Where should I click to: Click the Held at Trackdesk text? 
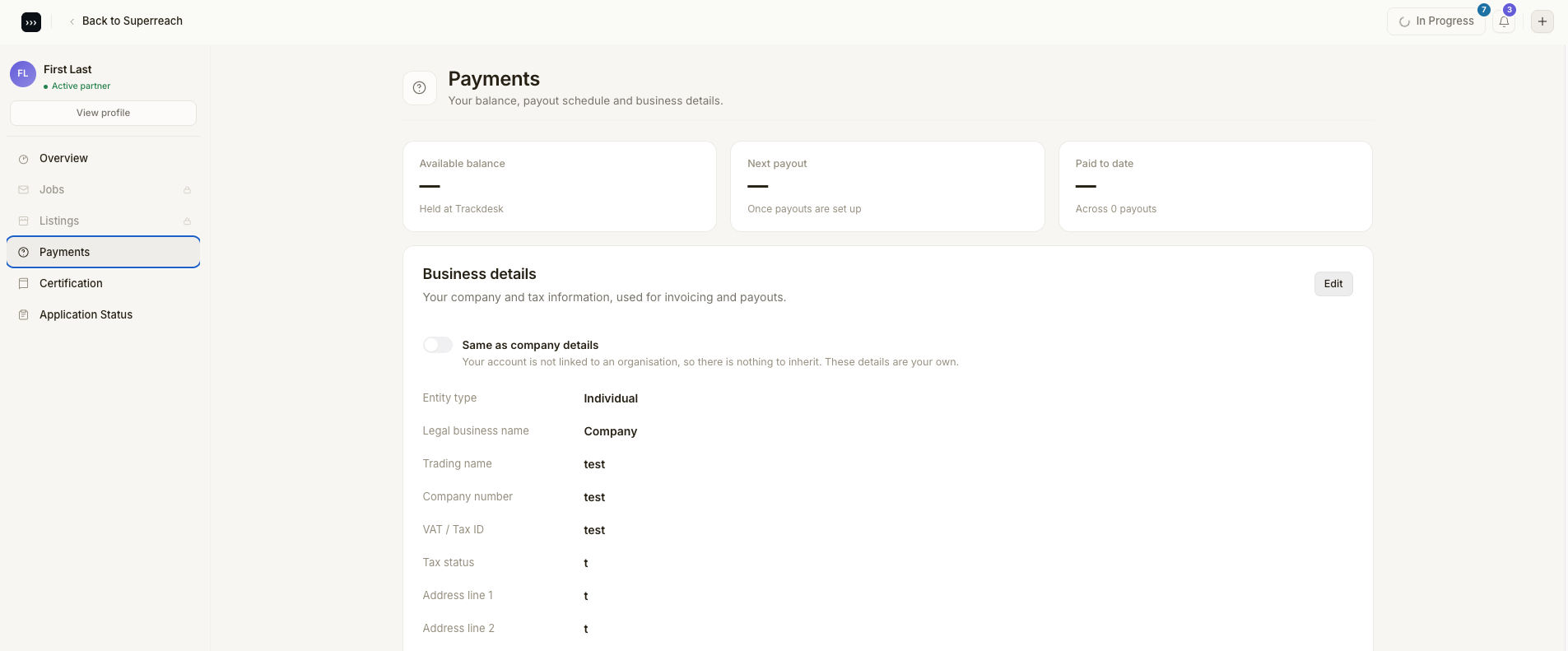461,209
